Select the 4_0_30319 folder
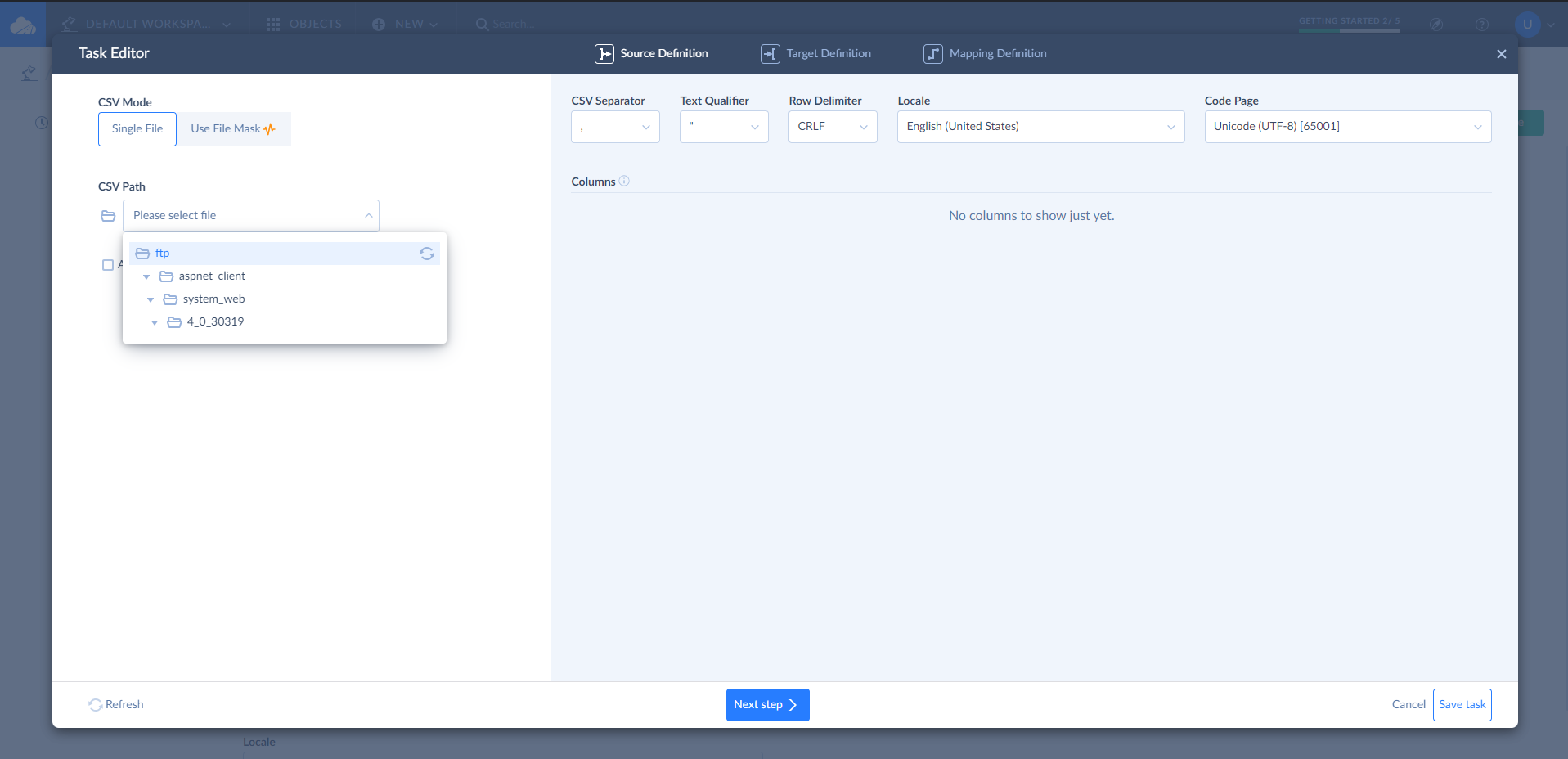Screen dimensions: 1568x759 [x=215, y=322]
